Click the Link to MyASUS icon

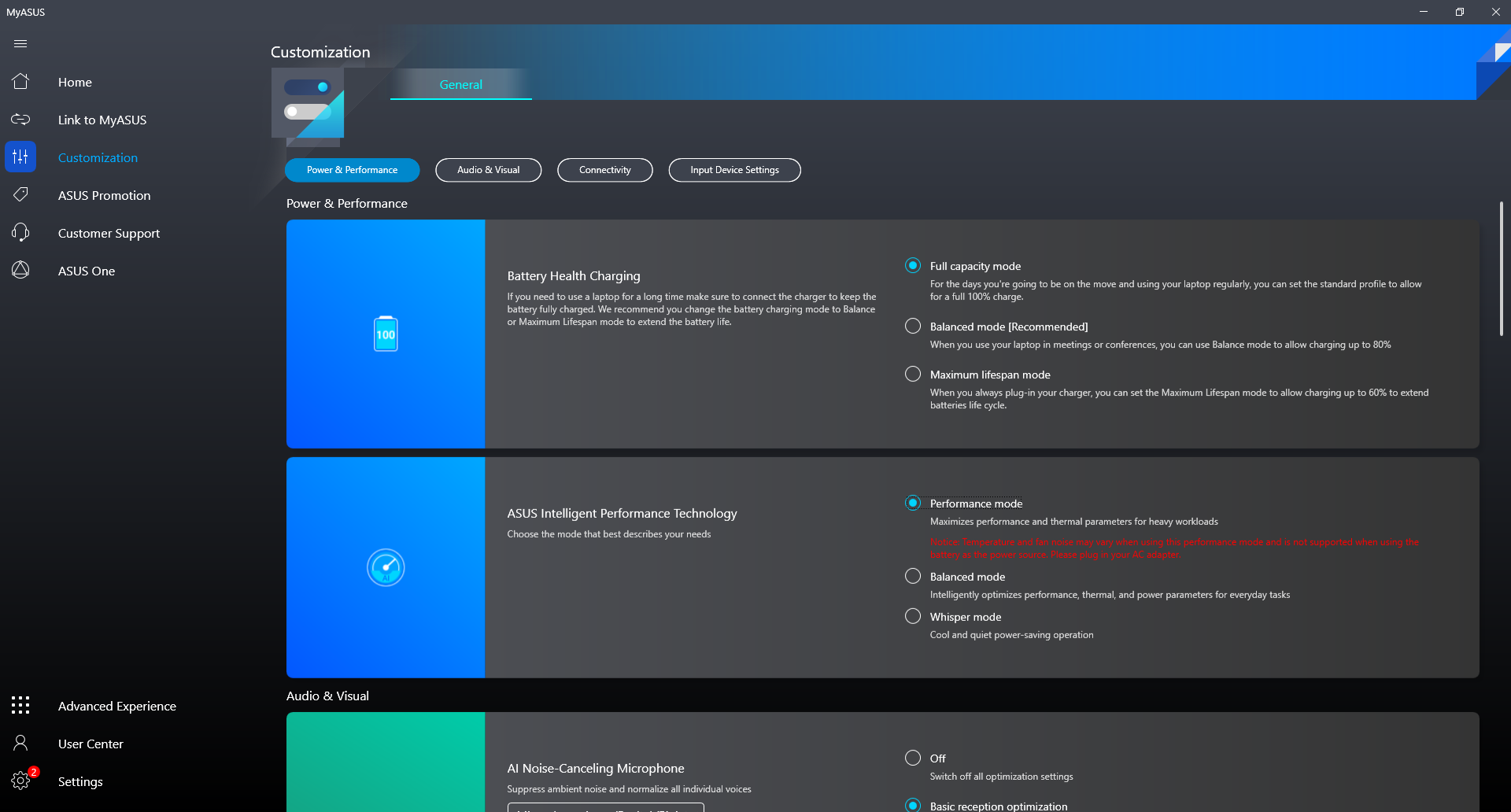click(x=20, y=120)
